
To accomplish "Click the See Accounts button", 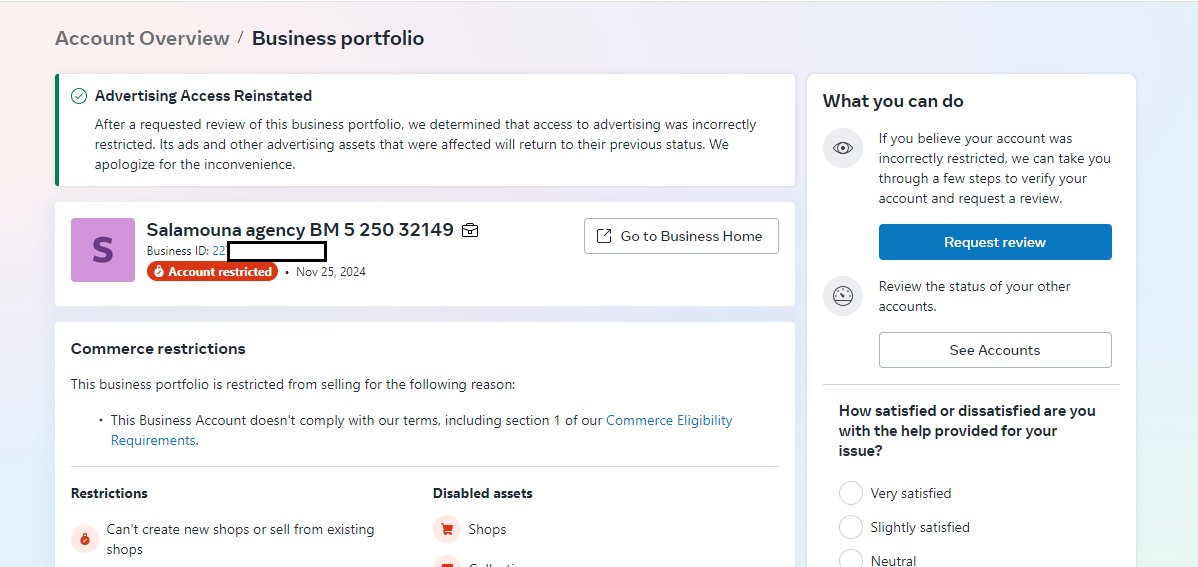I will tap(995, 350).
